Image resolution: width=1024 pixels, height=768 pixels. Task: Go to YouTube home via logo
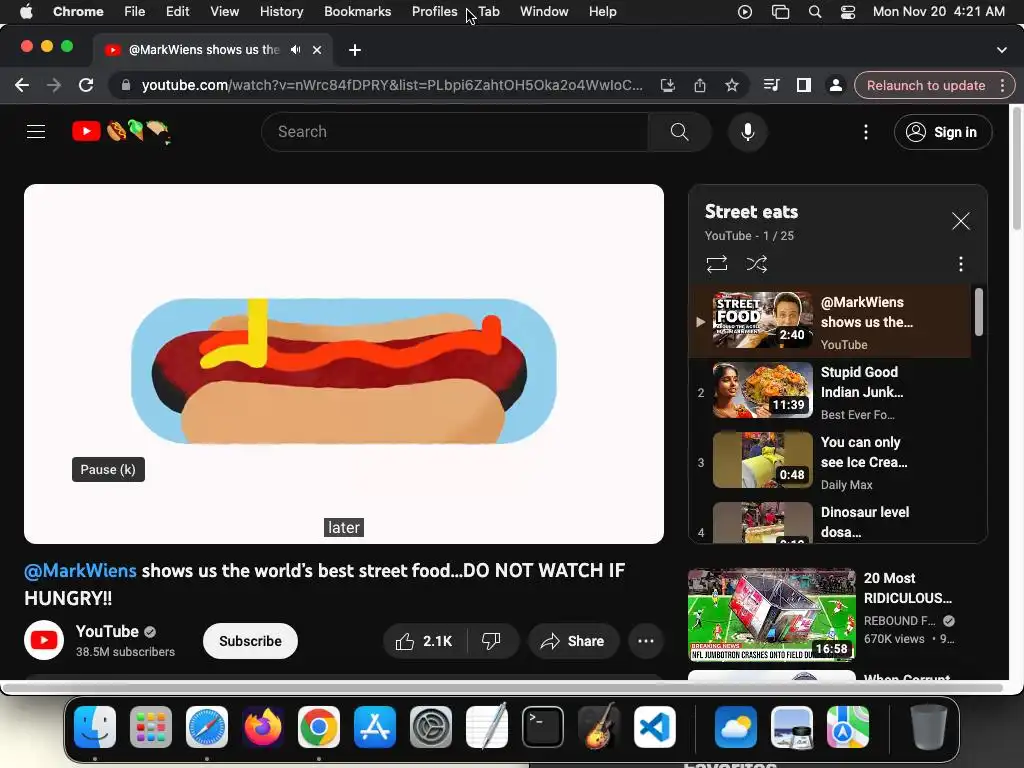(121, 132)
